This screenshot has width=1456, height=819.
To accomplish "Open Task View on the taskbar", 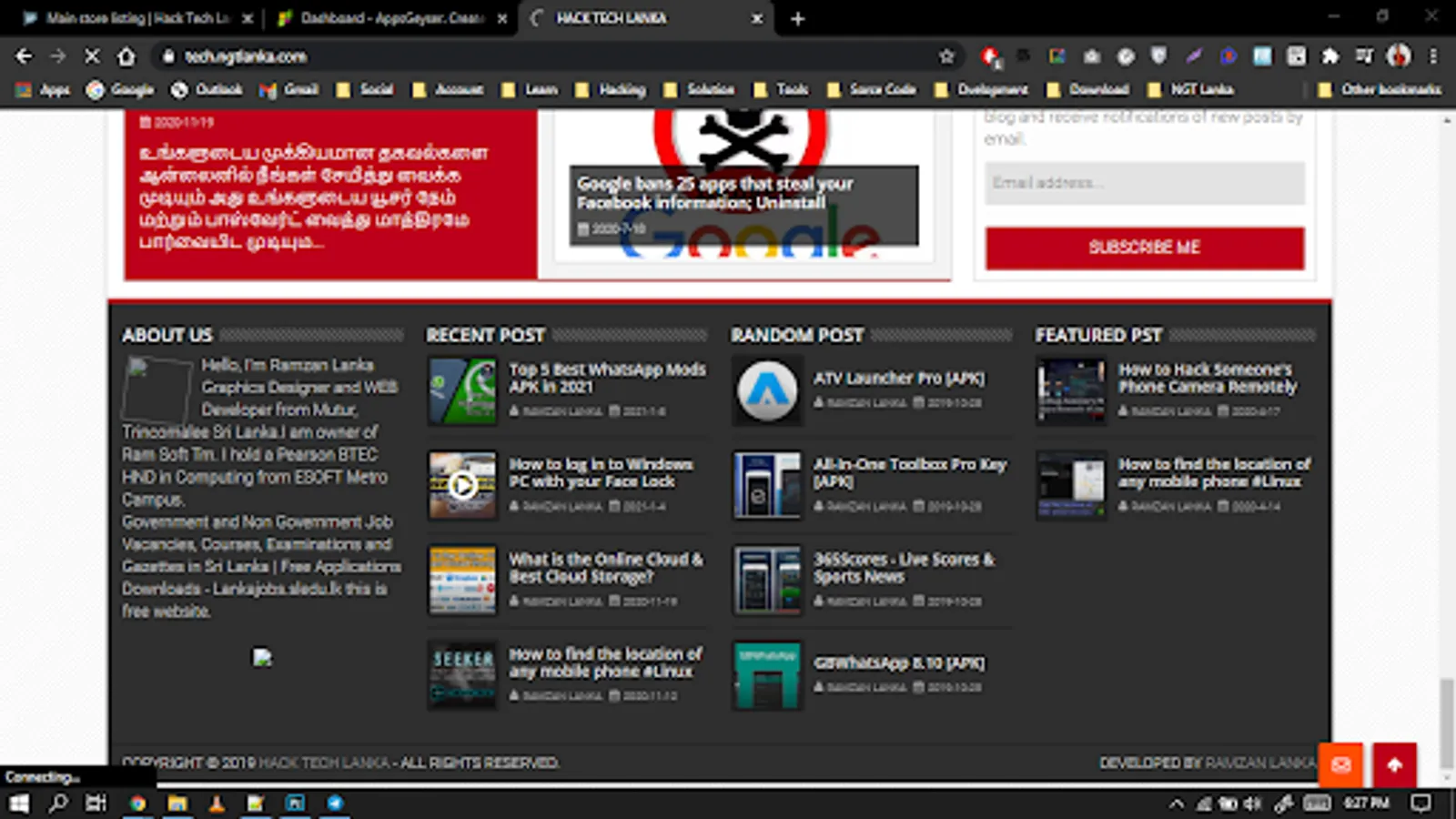I will [96, 803].
